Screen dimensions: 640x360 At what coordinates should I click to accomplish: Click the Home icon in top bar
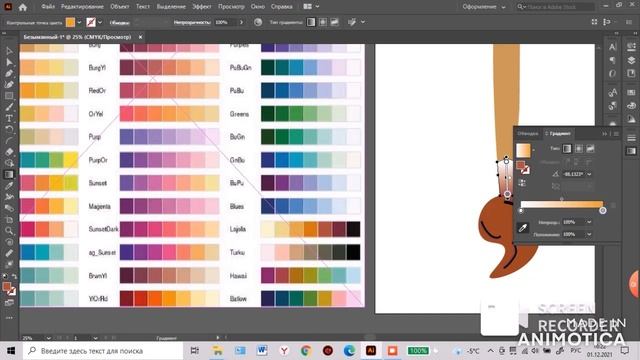pos(23,7)
